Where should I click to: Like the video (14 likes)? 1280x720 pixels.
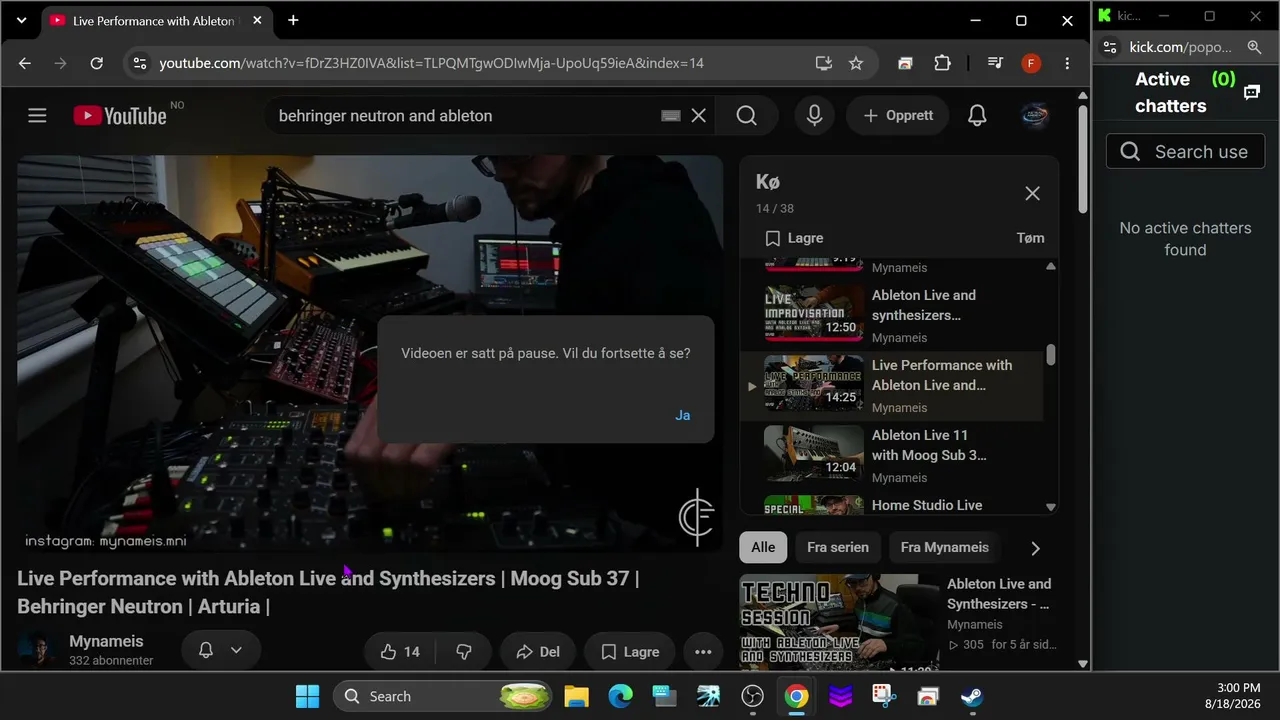click(400, 652)
